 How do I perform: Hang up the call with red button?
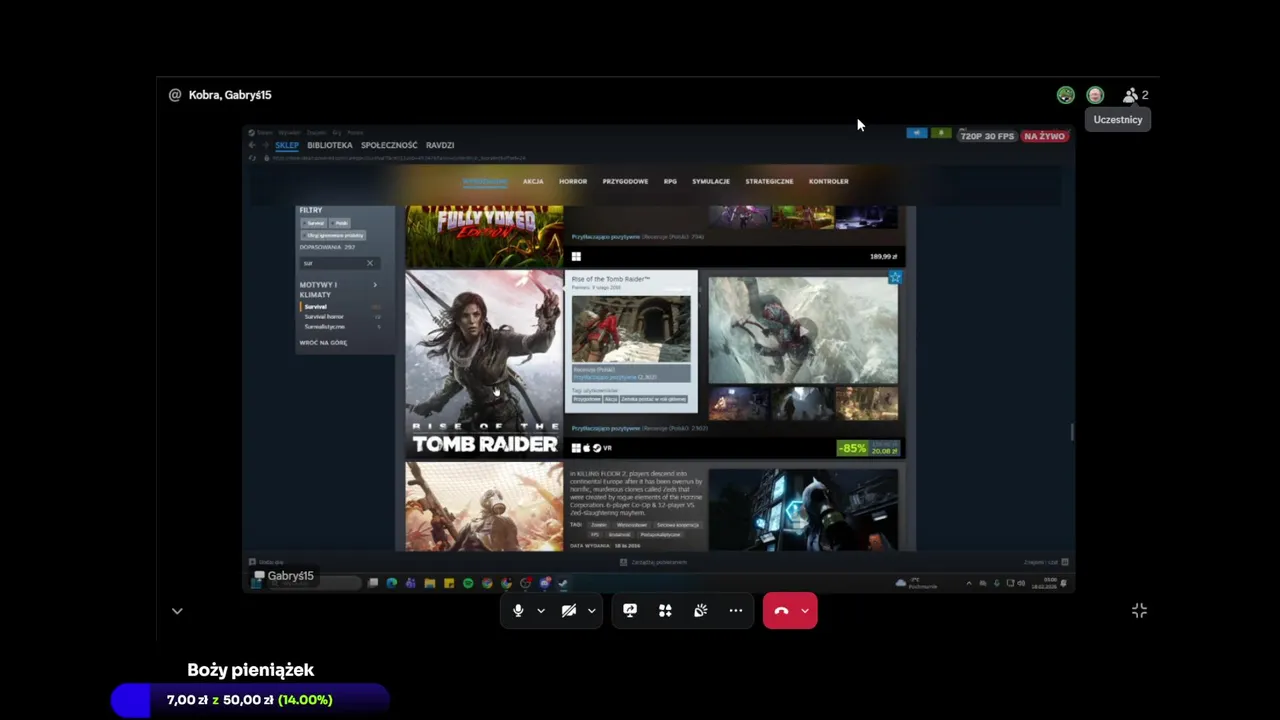[x=781, y=611]
